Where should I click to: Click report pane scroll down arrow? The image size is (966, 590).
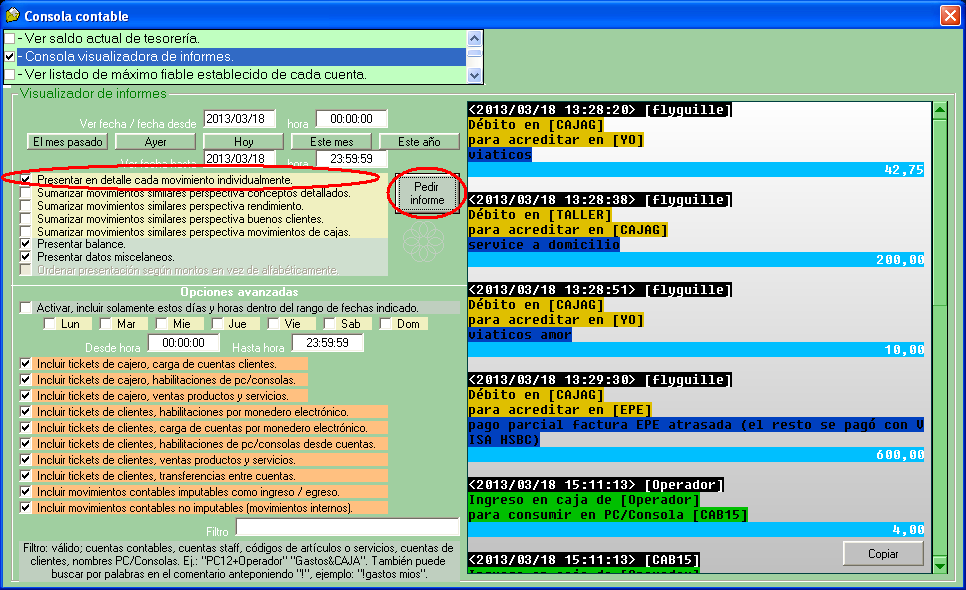[x=940, y=565]
